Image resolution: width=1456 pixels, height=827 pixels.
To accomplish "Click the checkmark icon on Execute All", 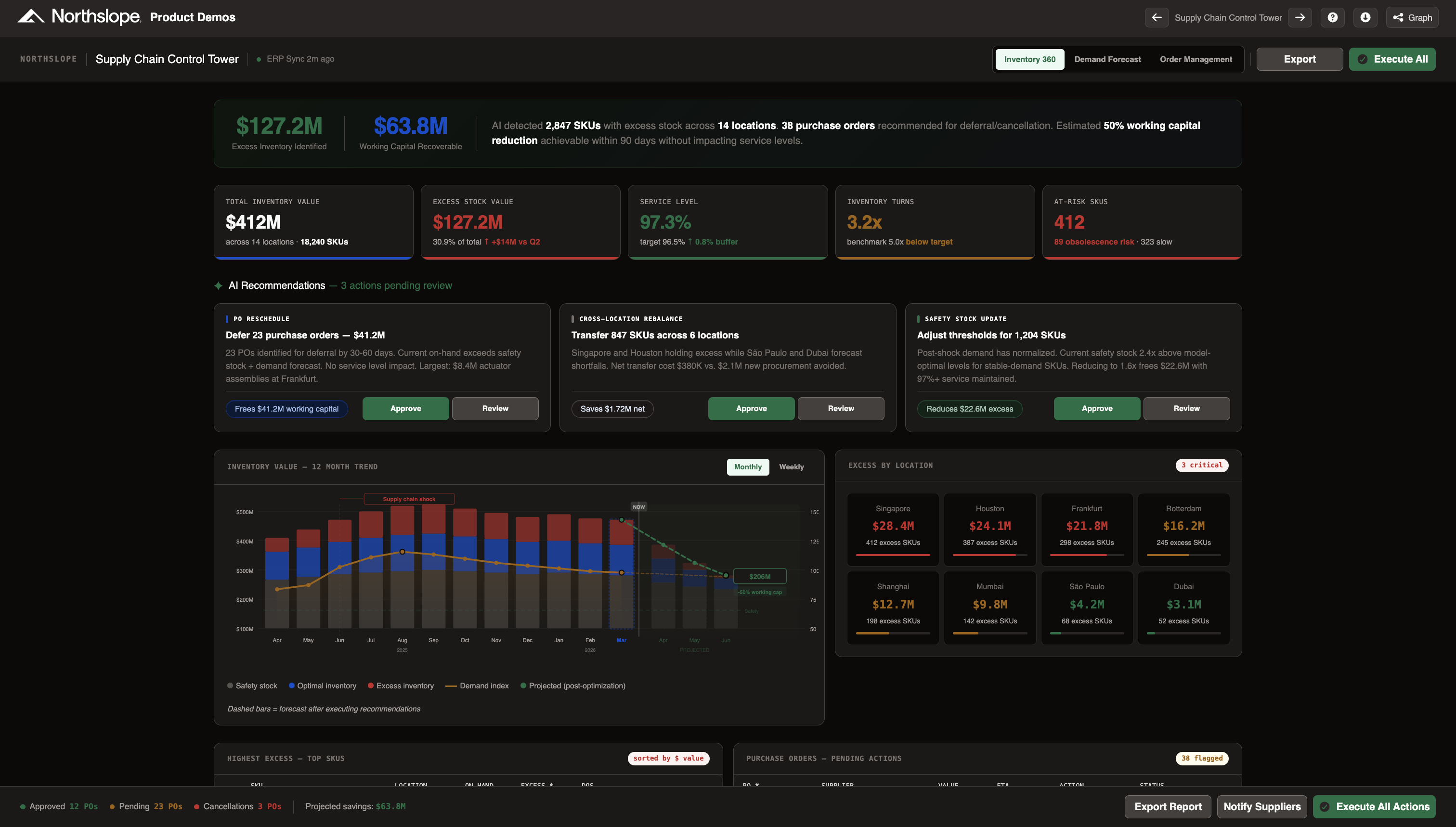I will point(1362,59).
